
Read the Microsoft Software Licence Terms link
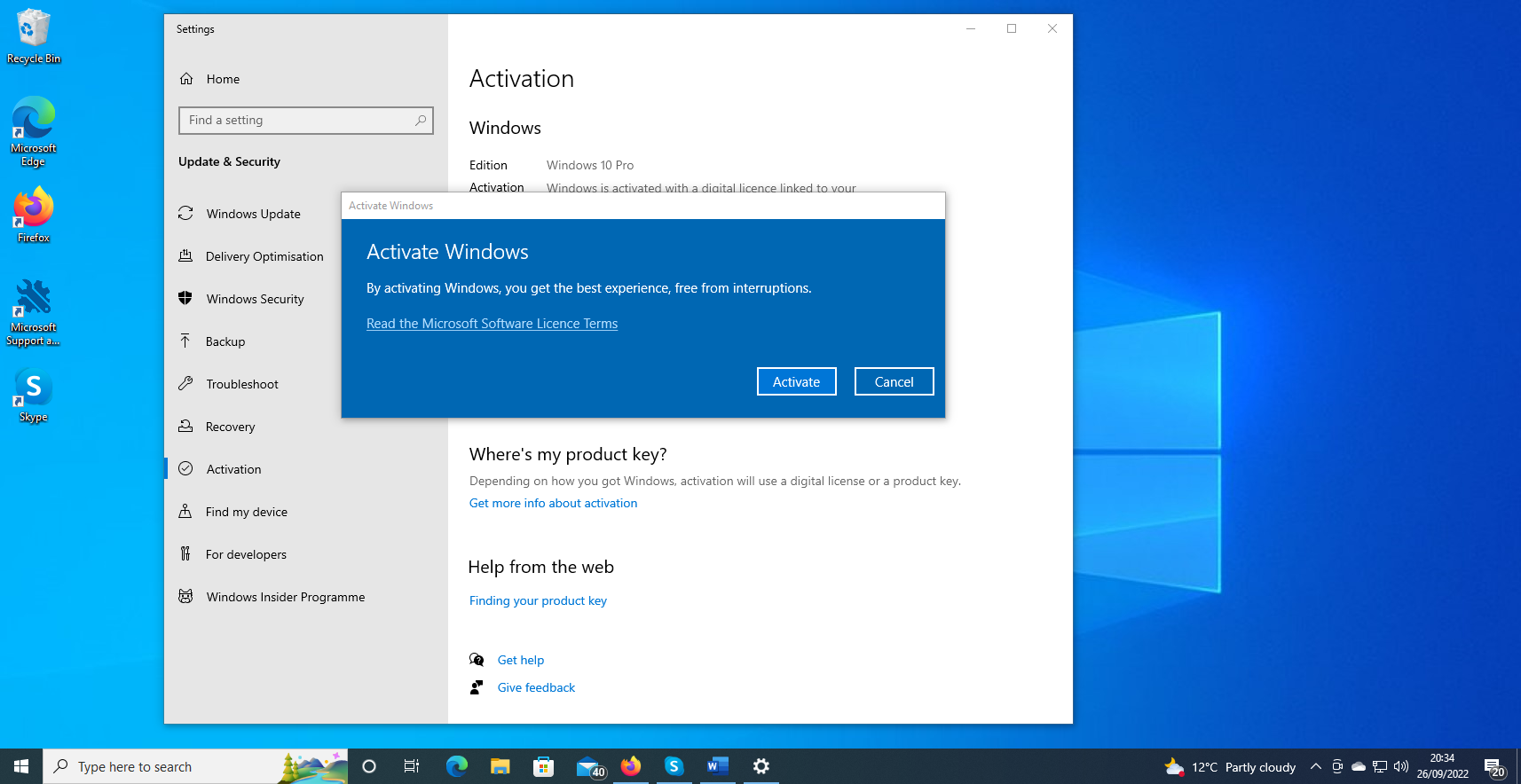point(492,324)
